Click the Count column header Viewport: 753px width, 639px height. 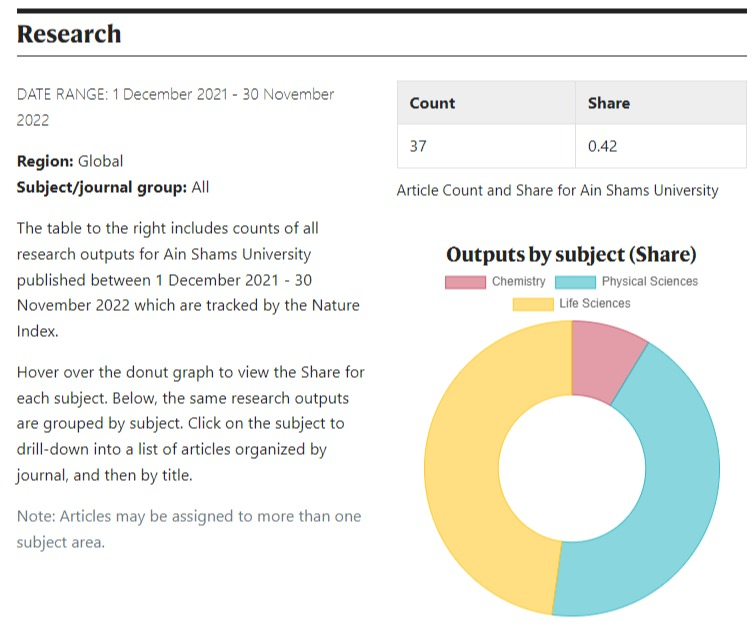[432, 103]
